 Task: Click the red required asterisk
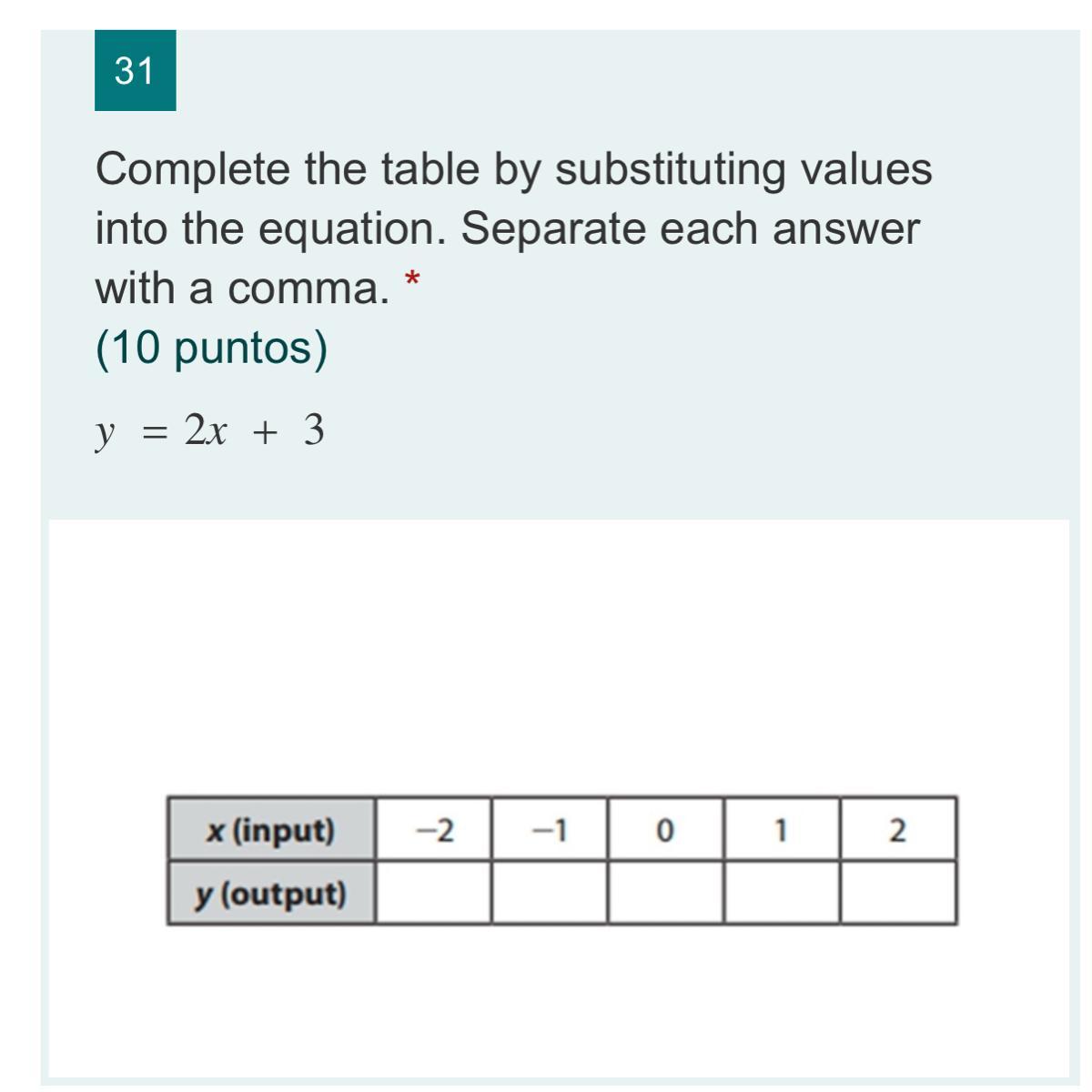(x=412, y=279)
